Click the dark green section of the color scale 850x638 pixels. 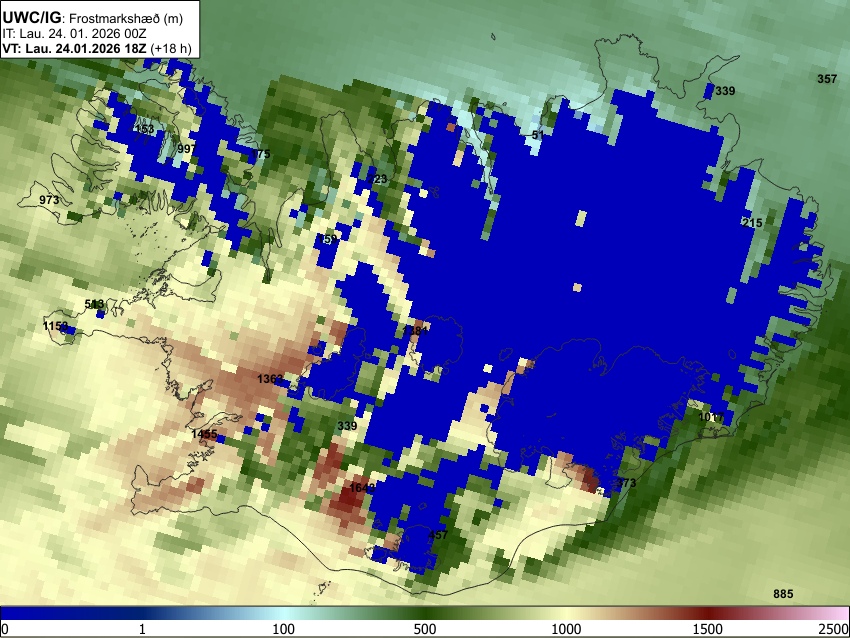coord(428,613)
